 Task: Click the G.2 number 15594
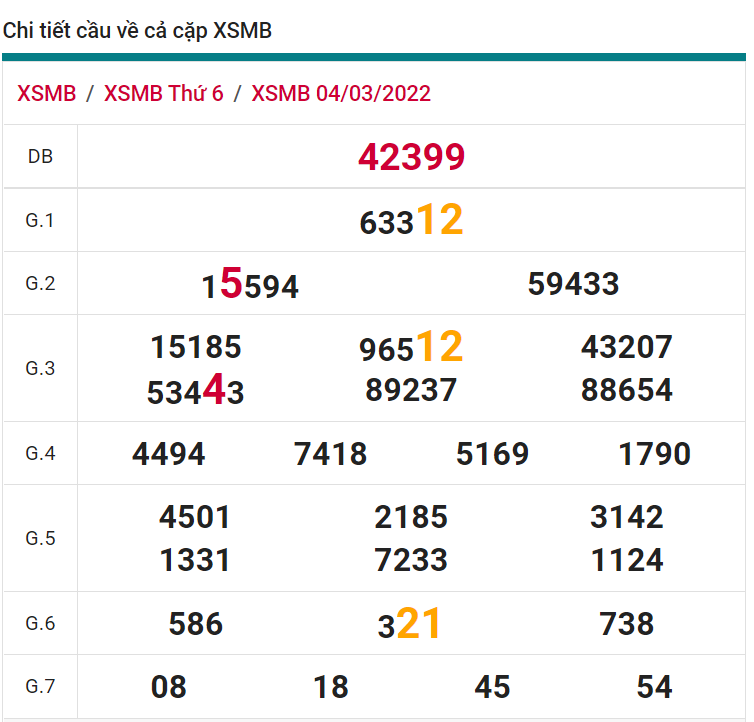pyautogui.click(x=250, y=286)
